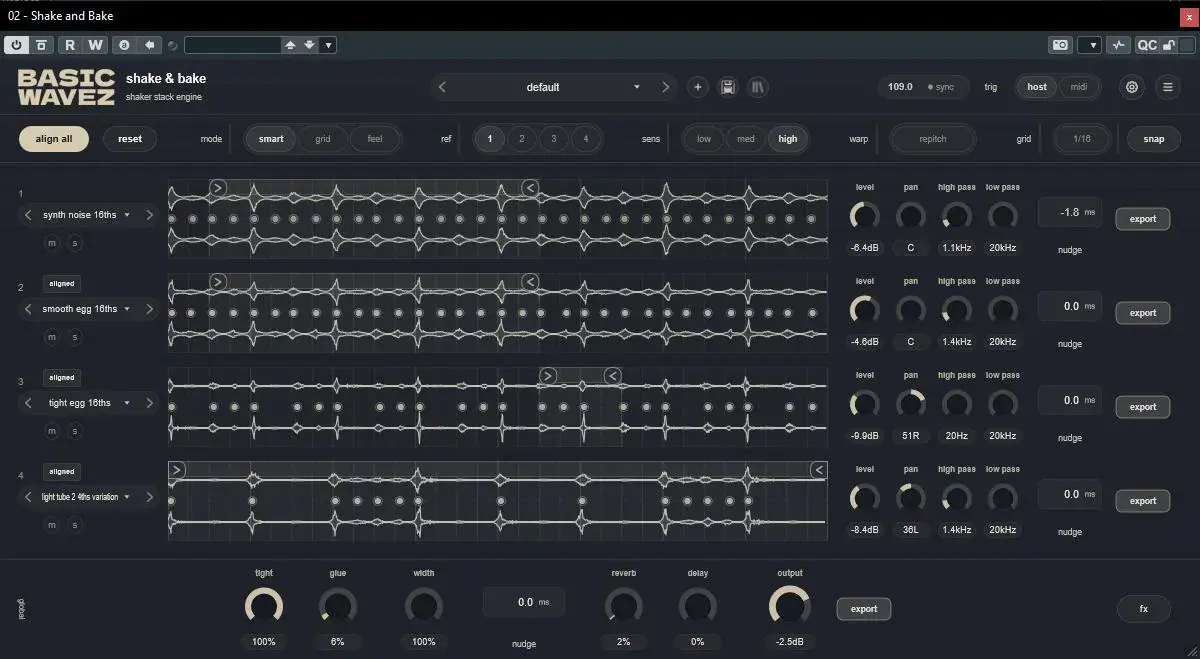The width and height of the screenshot is (1200, 659).
Task: Select next sample for tight egg 16ths
Action: click(x=149, y=403)
